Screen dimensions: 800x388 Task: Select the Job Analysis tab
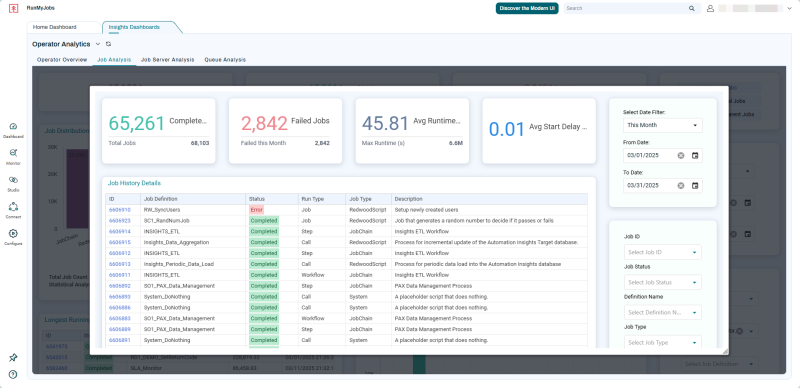coord(114,60)
